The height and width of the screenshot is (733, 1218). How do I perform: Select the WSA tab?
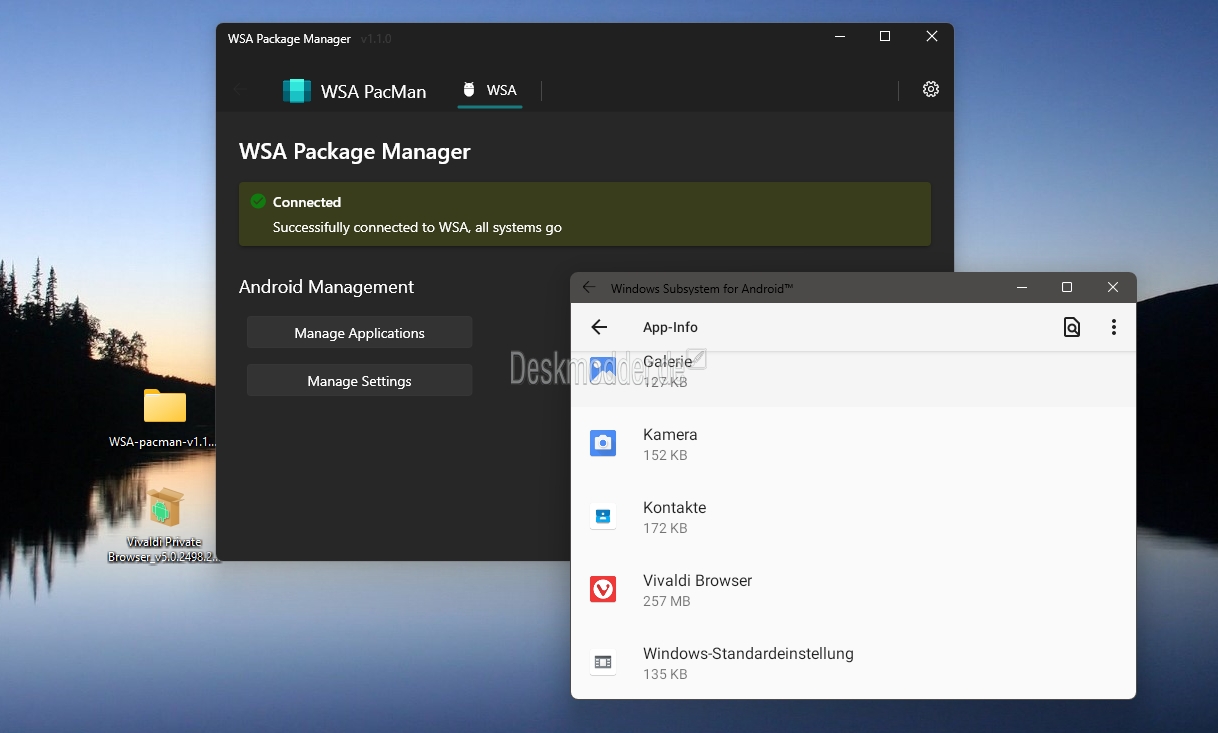(x=490, y=90)
